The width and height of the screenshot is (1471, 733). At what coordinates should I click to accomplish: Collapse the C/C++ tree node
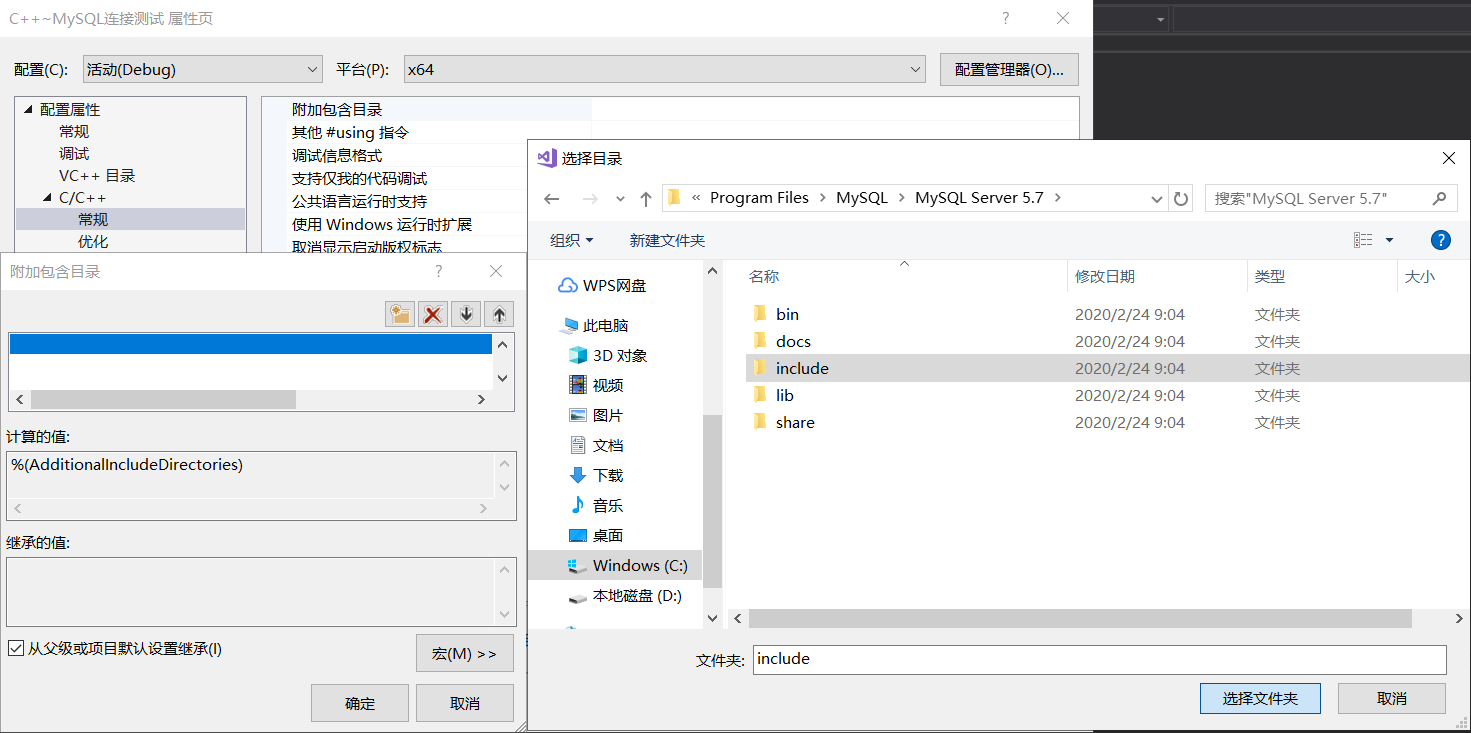point(47,197)
